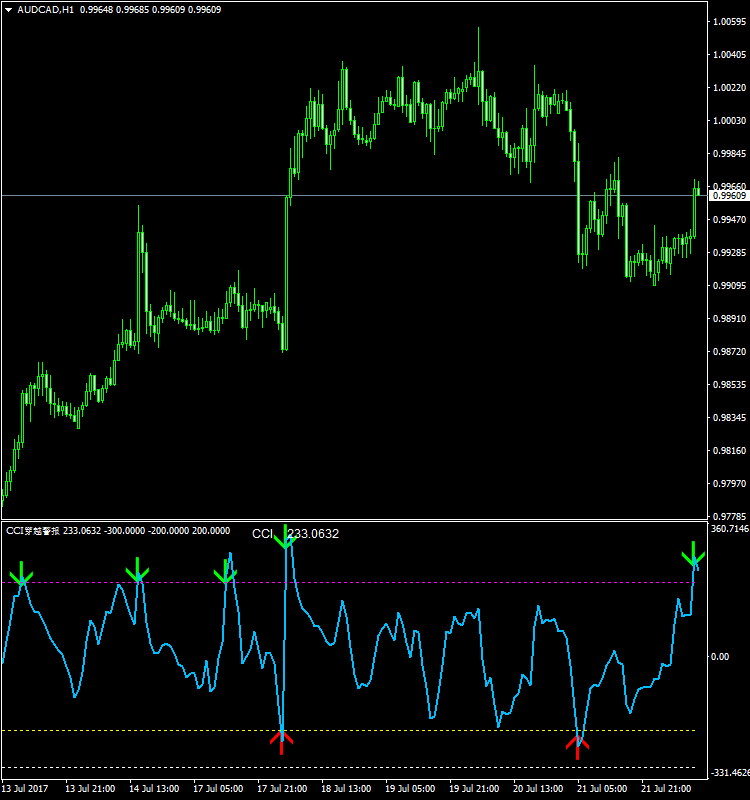Click the 1.00595 price scale label
The image size is (750, 800).
point(730,22)
